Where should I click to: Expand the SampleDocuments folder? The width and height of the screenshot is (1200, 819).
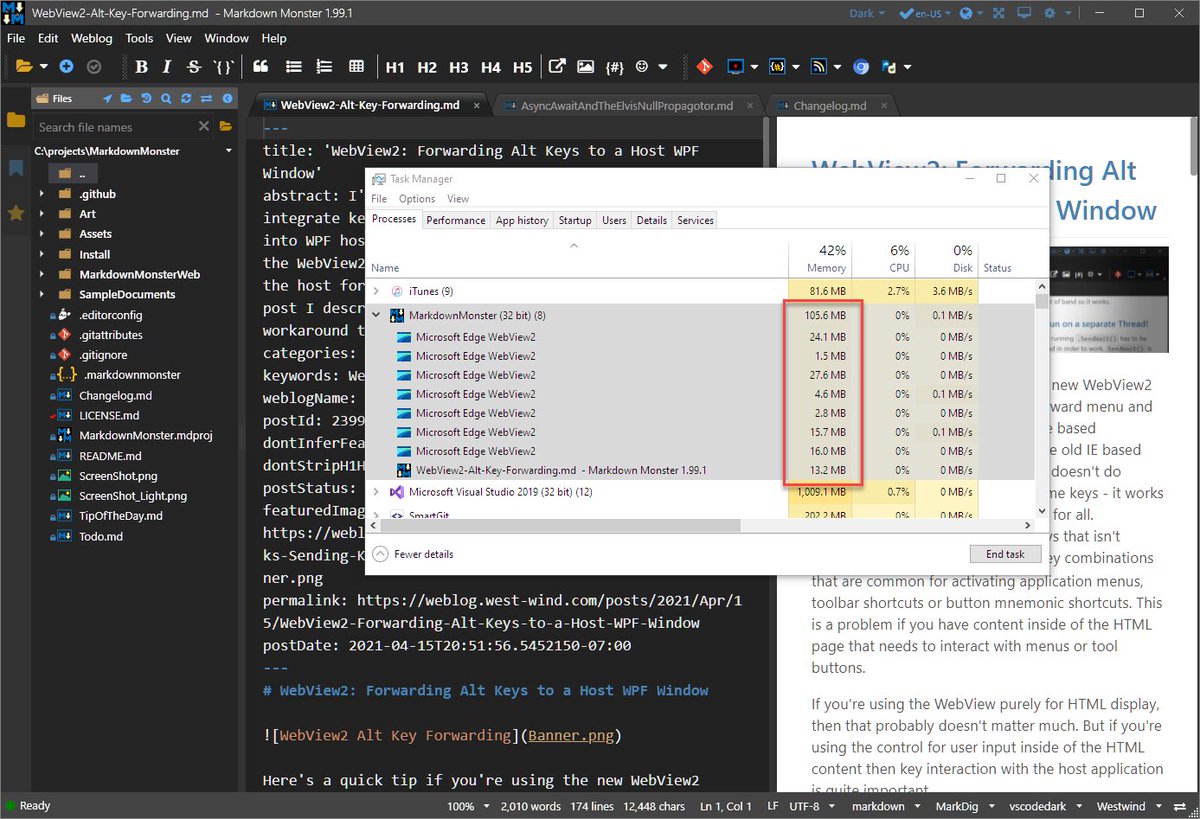42,294
